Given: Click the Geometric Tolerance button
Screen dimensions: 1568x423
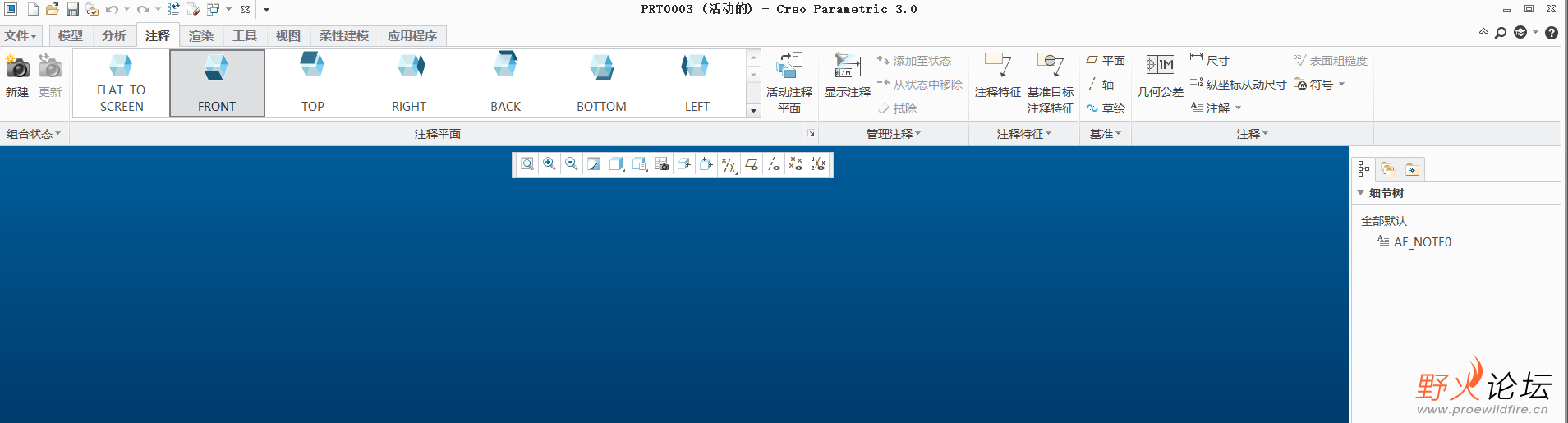Looking at the screenshot, I should point(1161,76).
